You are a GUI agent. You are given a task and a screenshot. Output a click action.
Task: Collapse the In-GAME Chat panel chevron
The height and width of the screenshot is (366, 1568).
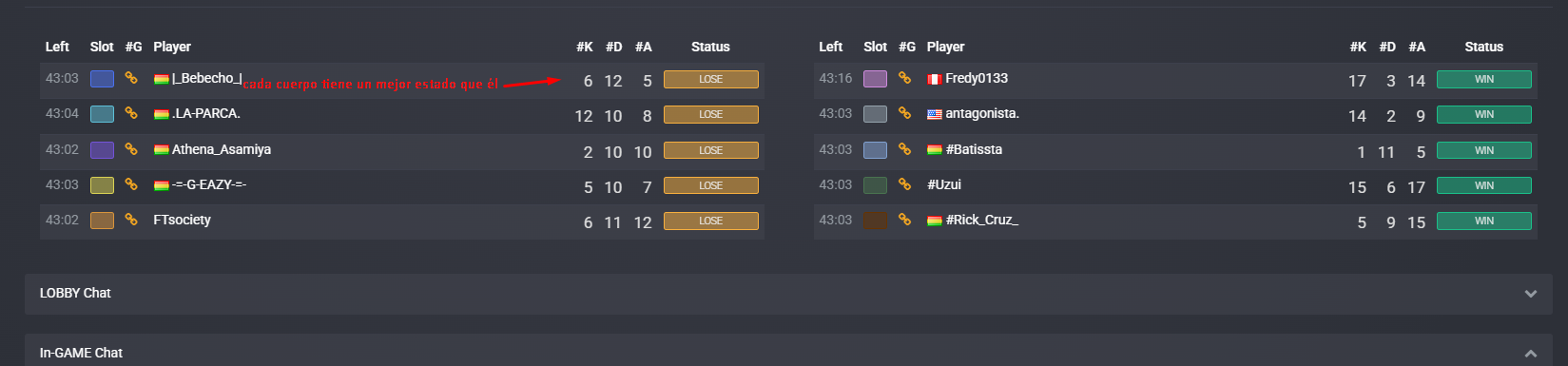(1531, 354)
